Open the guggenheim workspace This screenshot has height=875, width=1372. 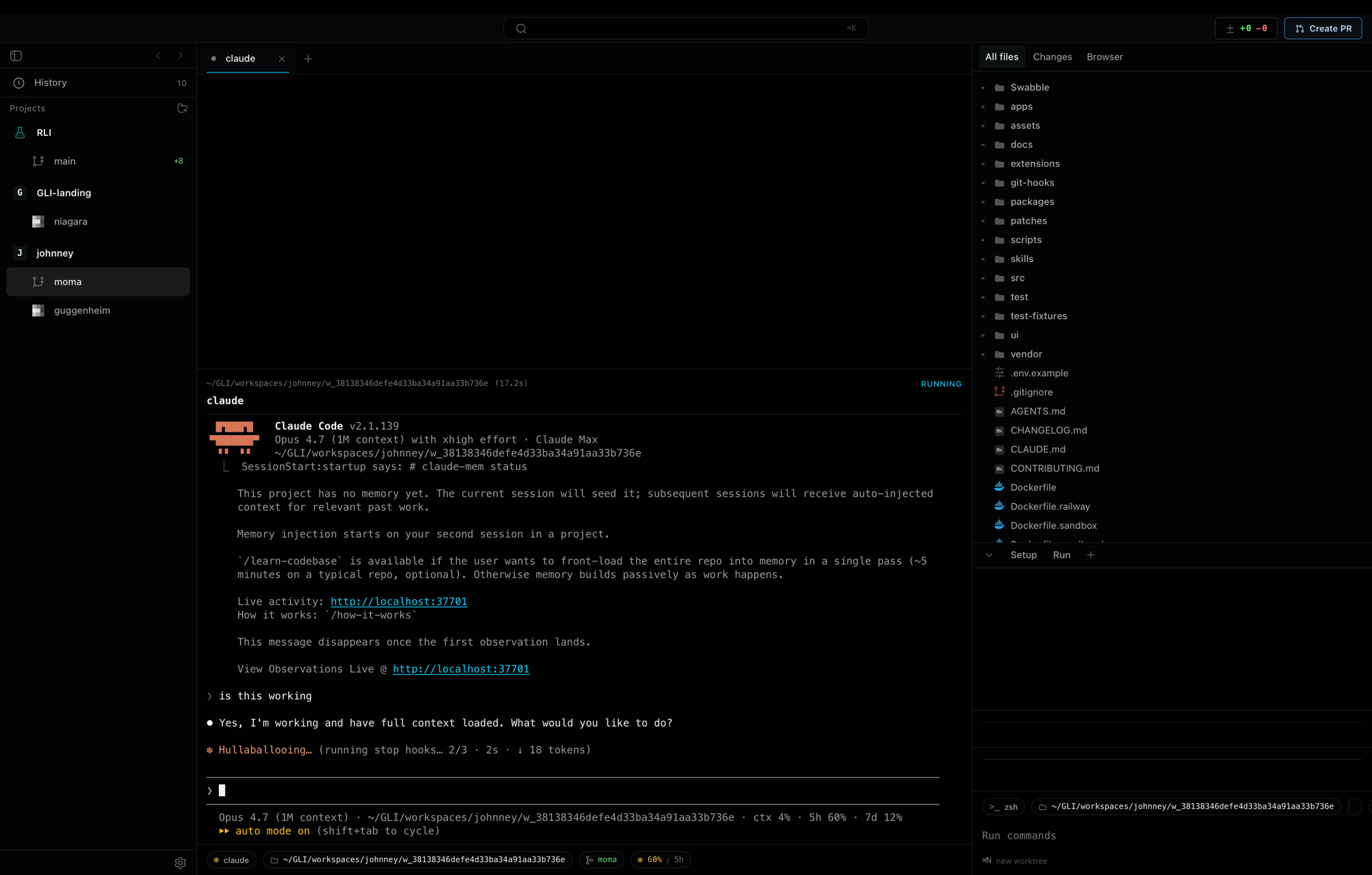coord(98,311)
